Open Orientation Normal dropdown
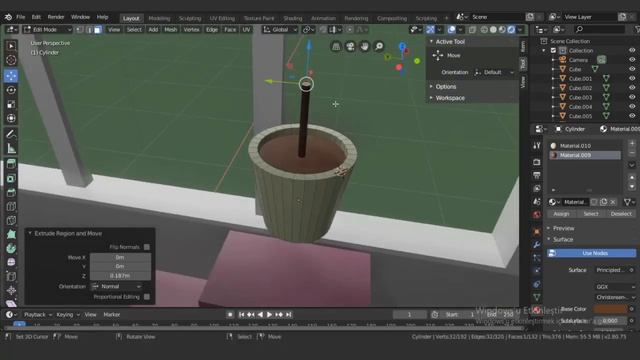This screenshot has width=640, height=360. coord(116,287)
